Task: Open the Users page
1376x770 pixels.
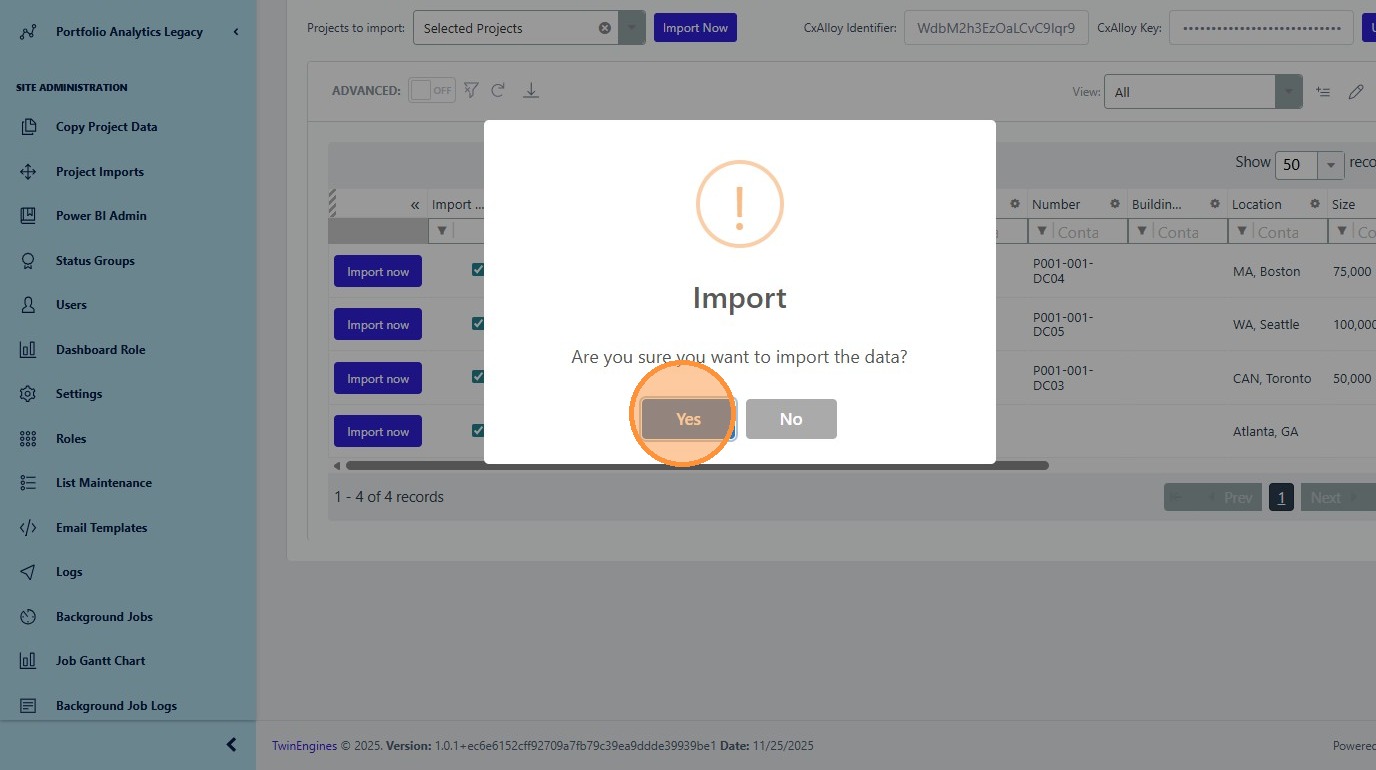Action: tap(71, 305)
